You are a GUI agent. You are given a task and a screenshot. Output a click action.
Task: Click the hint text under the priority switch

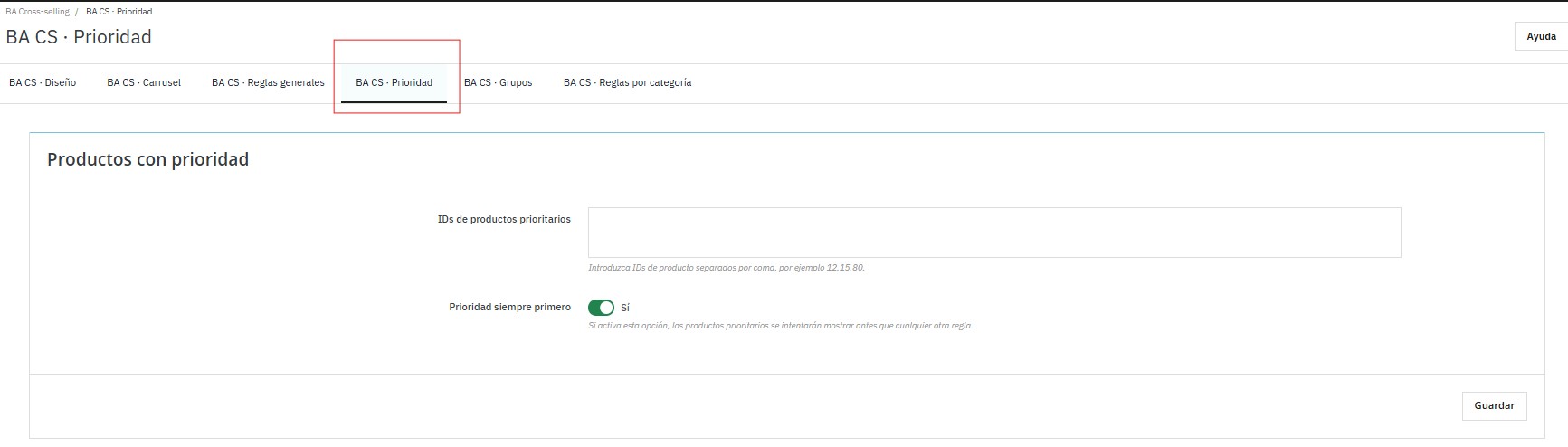coord(780,326)
